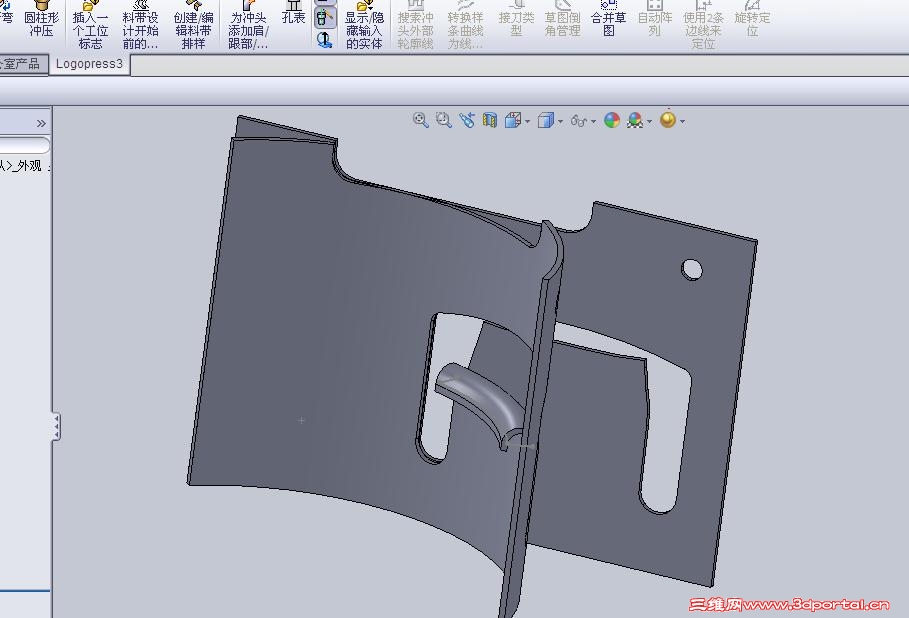Open Apply Scene dropdown arrow
909x618 pixels.
pyautogui.click(x=649, y=121)
